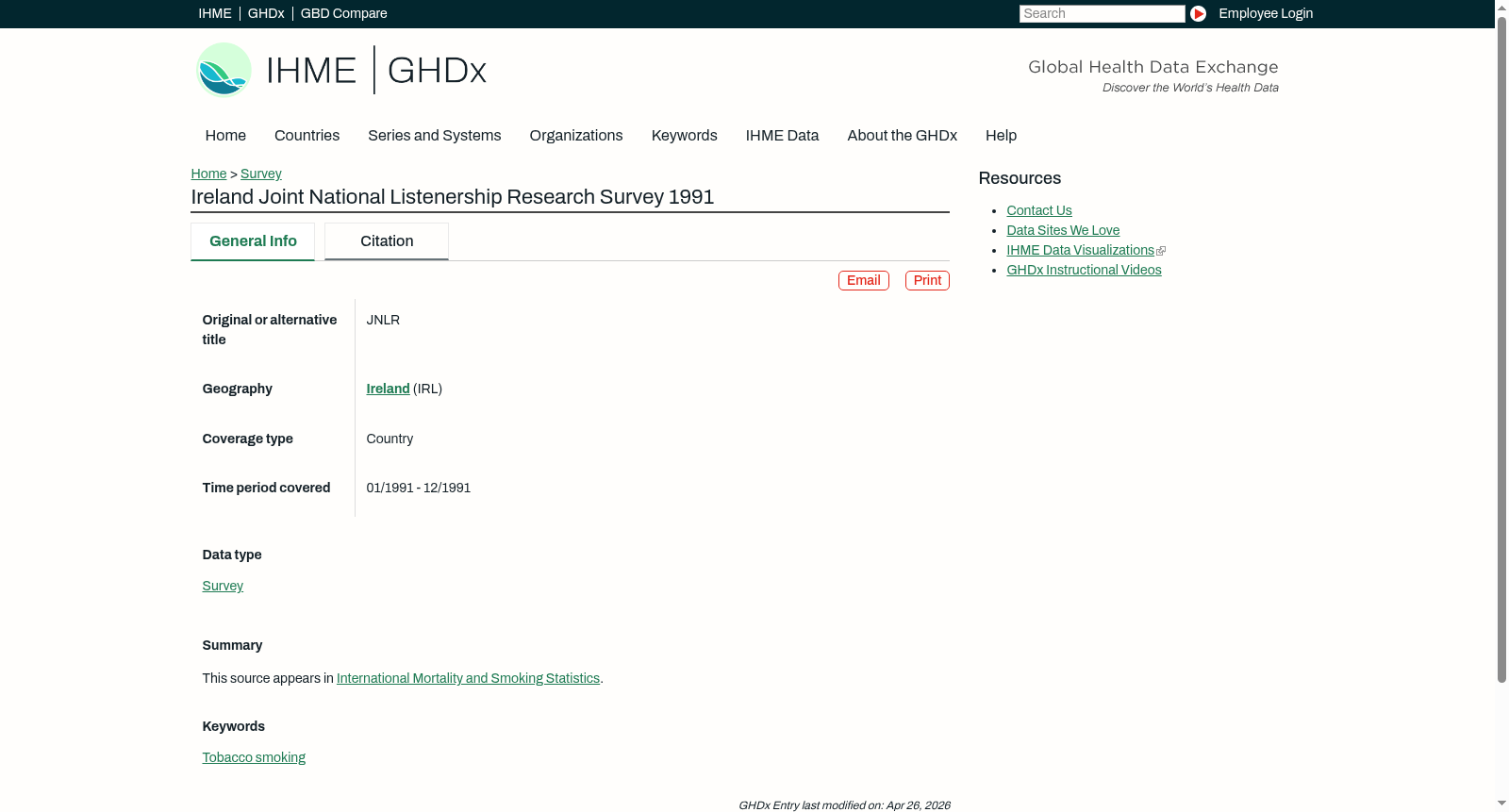Open the Keywords menu item
The height and width of the screenshot is (812, 1509).
[x=685, y=136]
